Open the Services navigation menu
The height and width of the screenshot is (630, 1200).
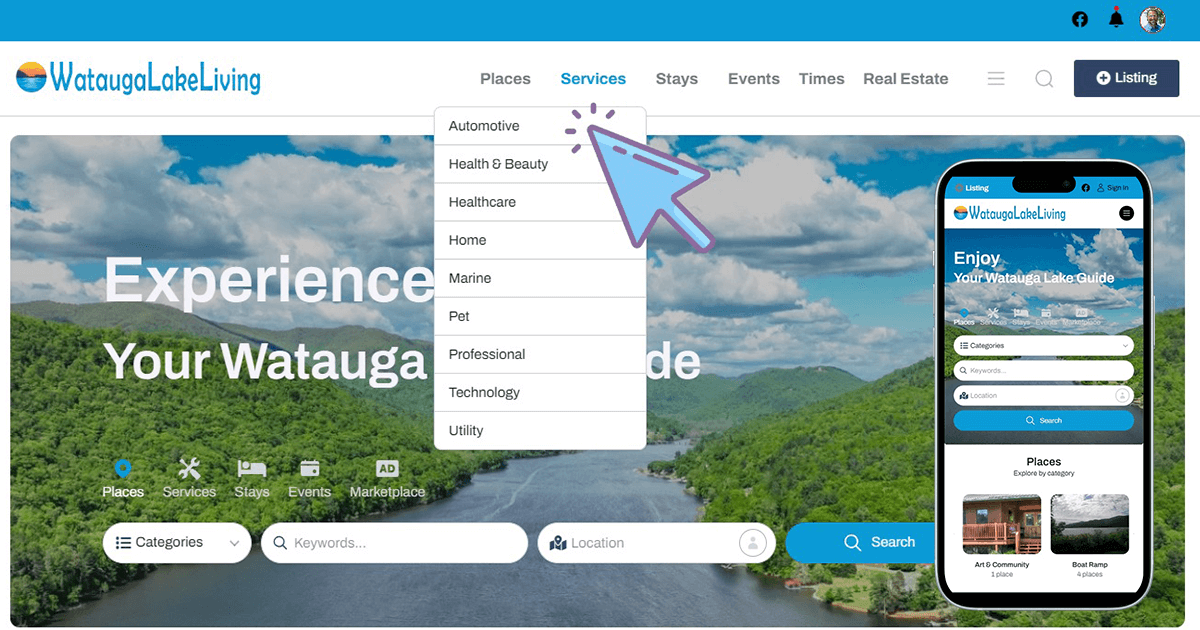[593, 79]
